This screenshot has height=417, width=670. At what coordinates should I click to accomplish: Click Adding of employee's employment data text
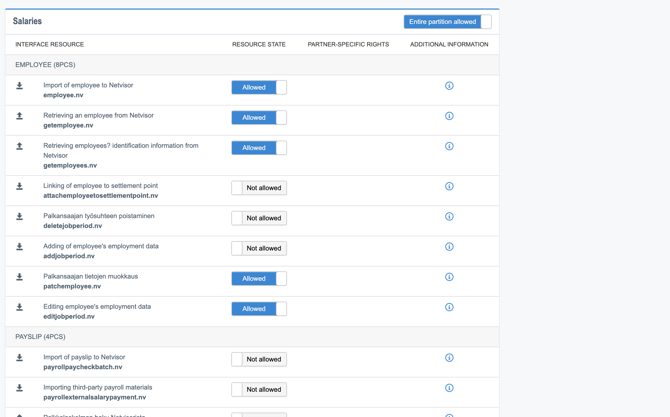pos(101,246)
